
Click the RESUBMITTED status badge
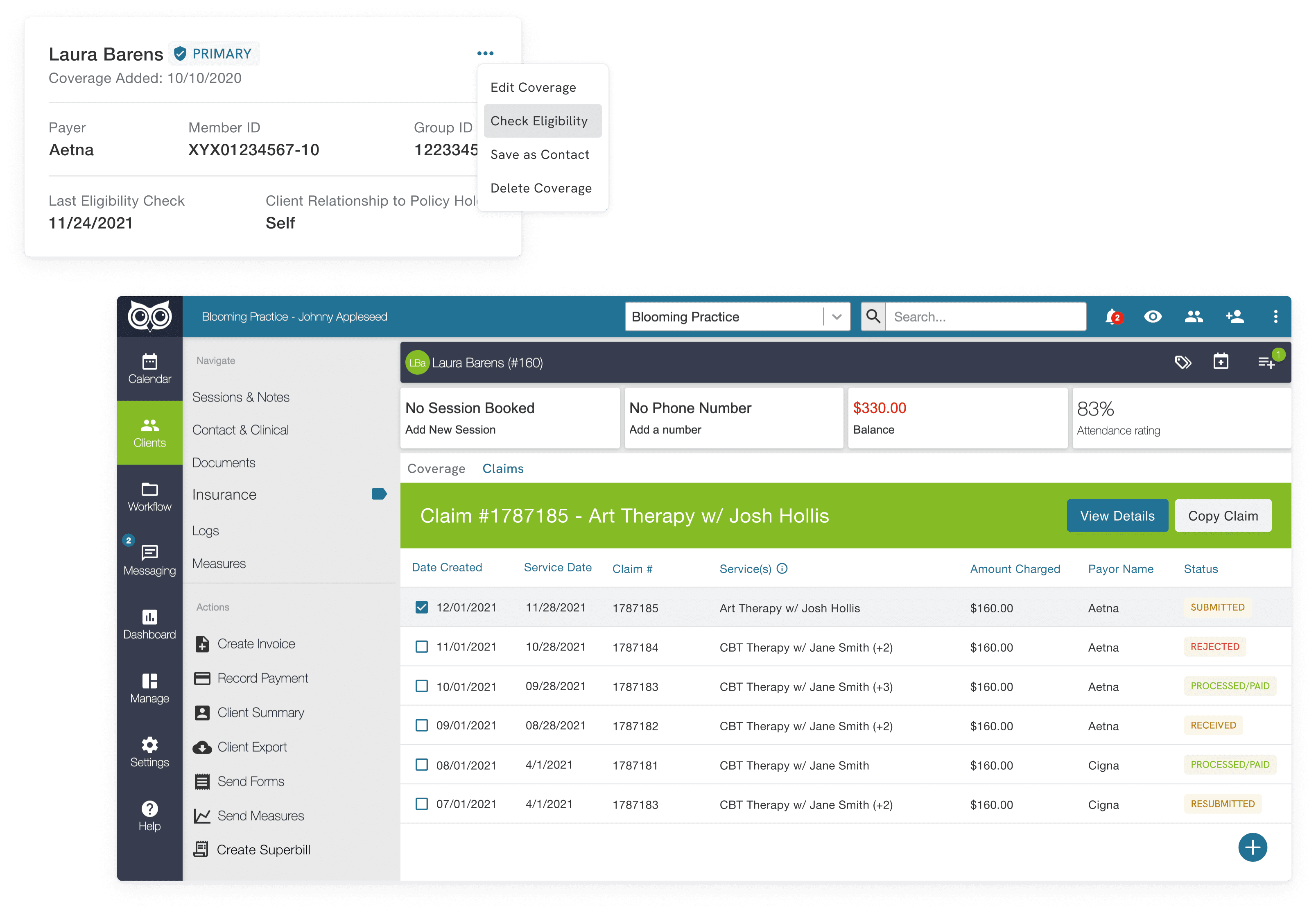pos(1222,804)
